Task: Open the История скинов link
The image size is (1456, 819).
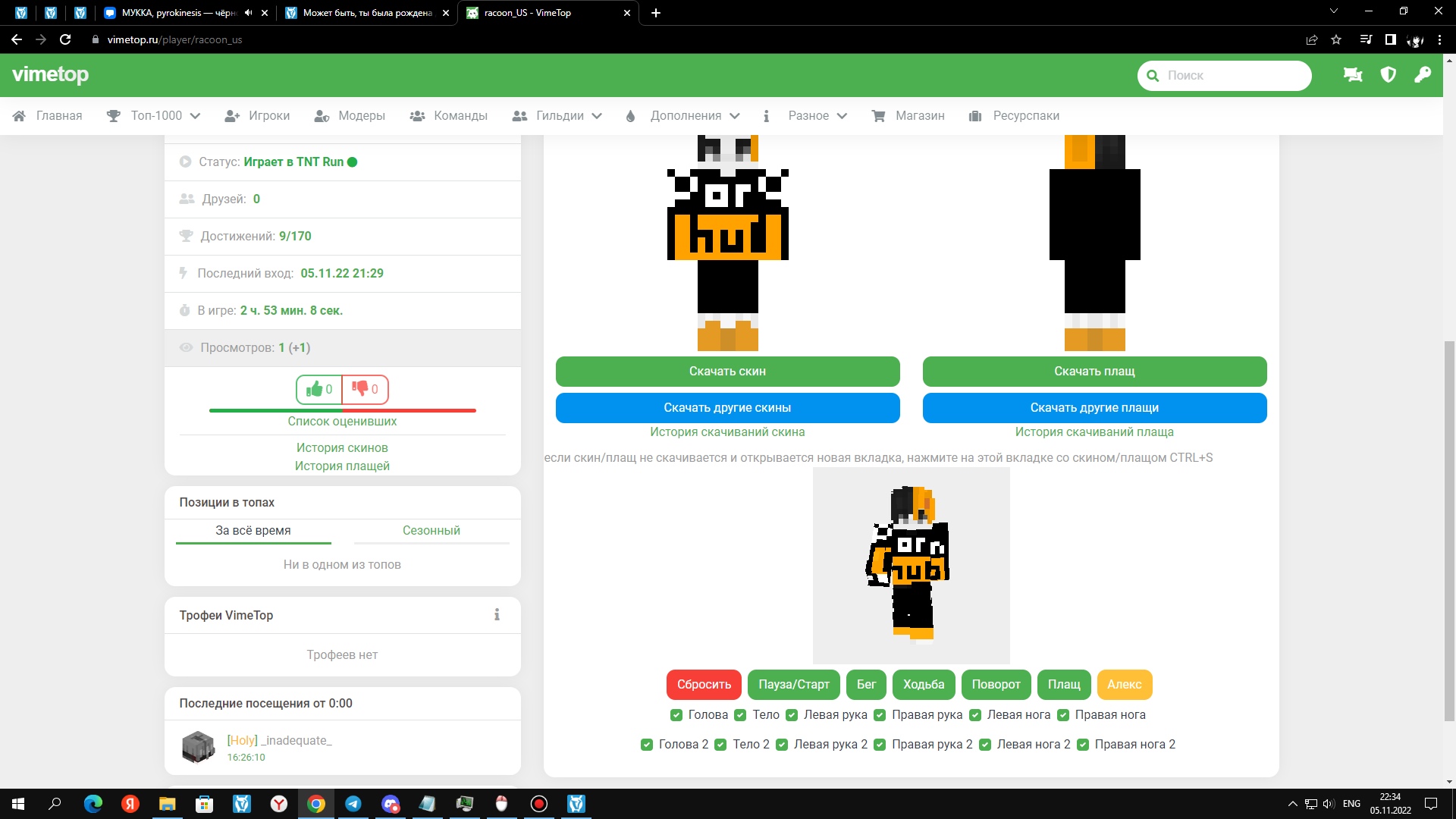Action: pyautogui.click(x=342, y=448)
